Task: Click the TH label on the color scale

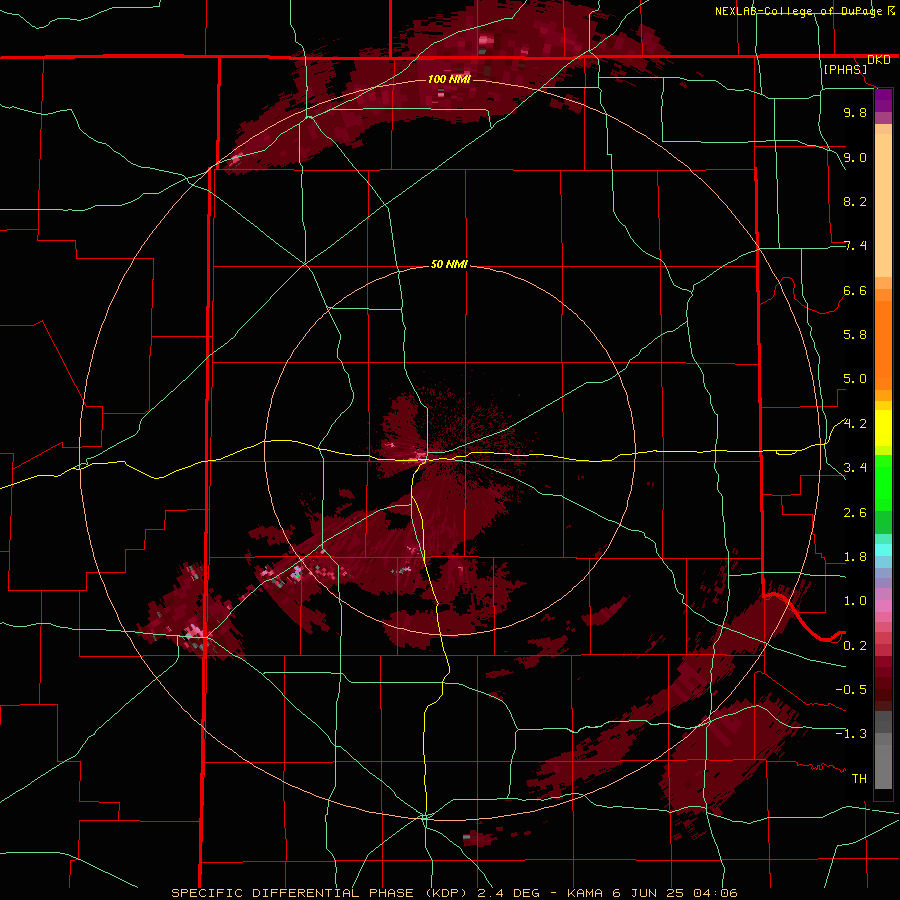Action: coord(859,779)
